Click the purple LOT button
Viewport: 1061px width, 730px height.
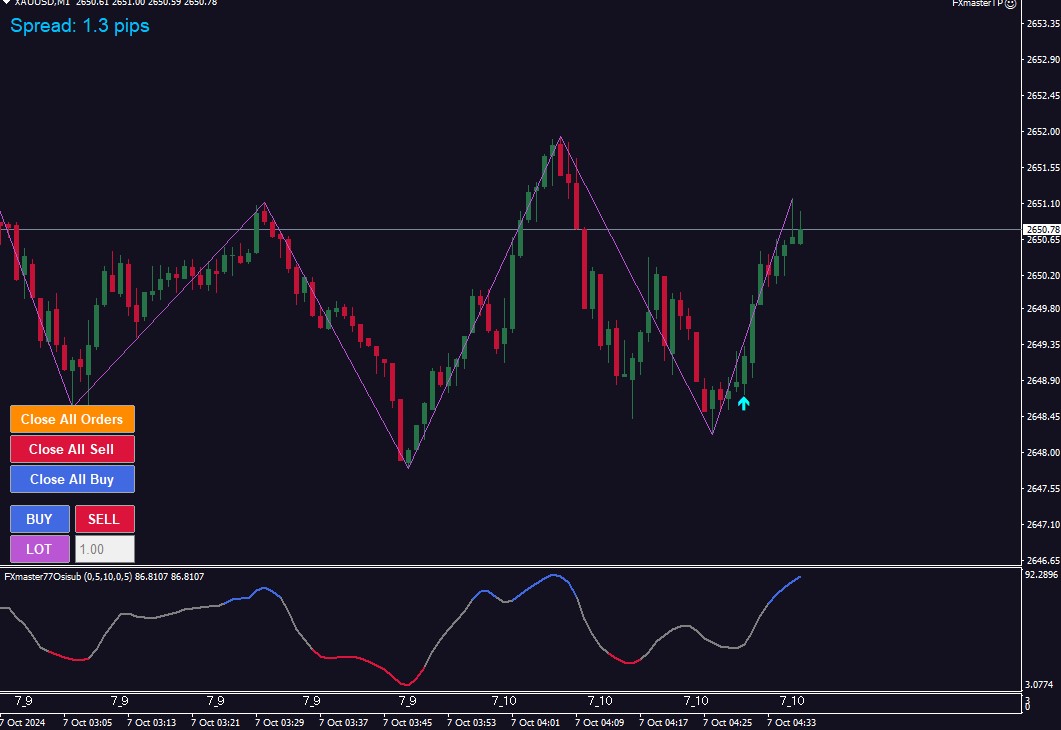point(40,549)
